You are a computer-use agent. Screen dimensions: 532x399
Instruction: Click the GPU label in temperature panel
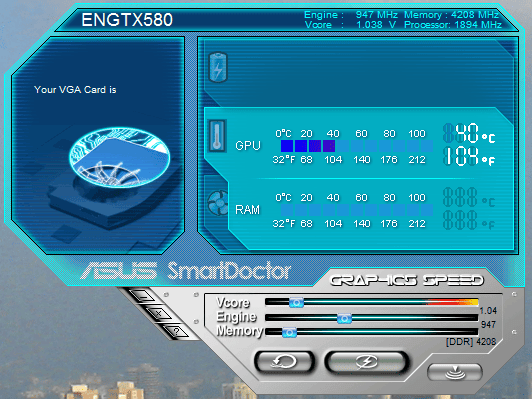248,146
